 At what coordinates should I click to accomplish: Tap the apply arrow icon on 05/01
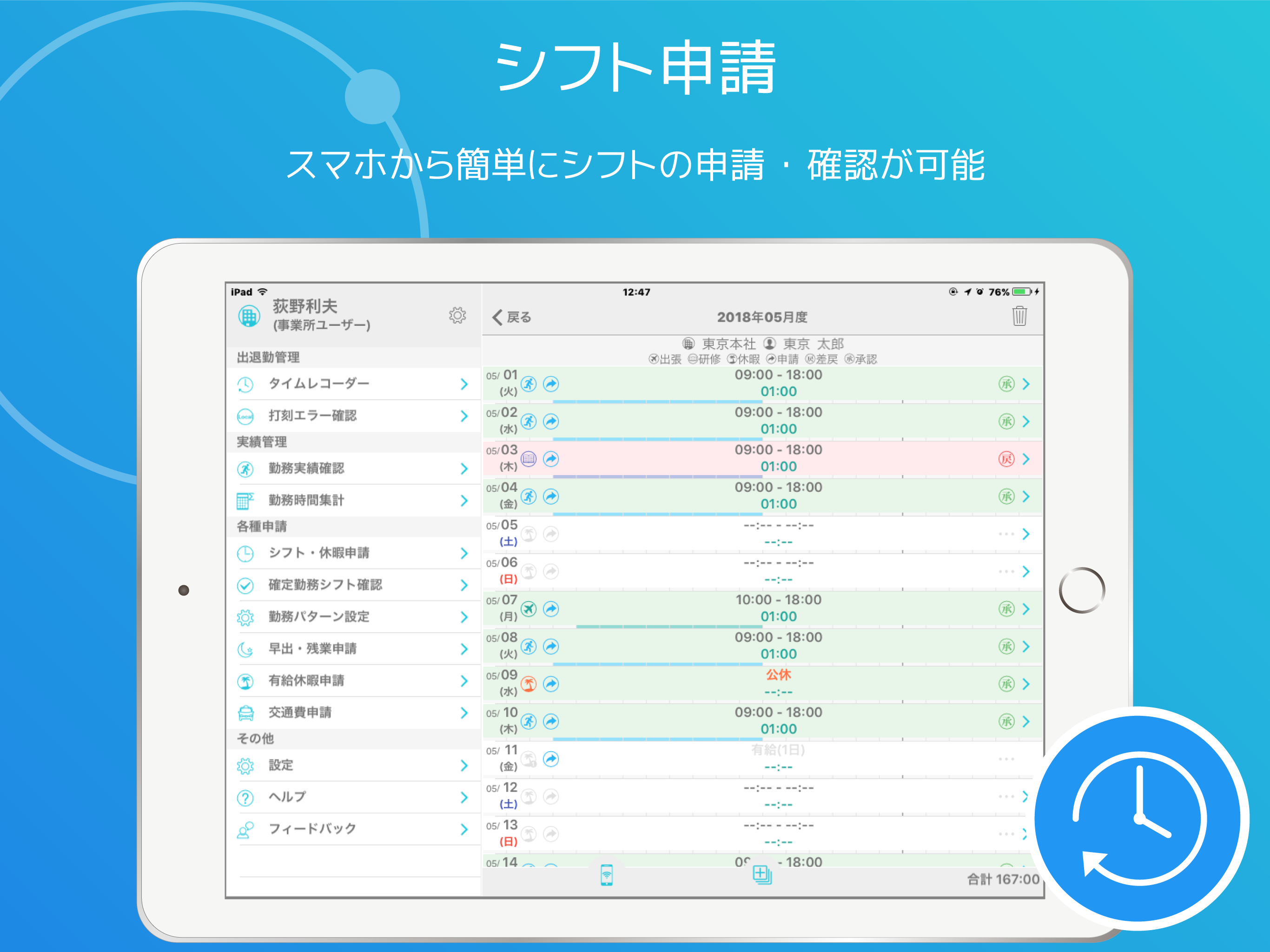(x=551, y=384)
